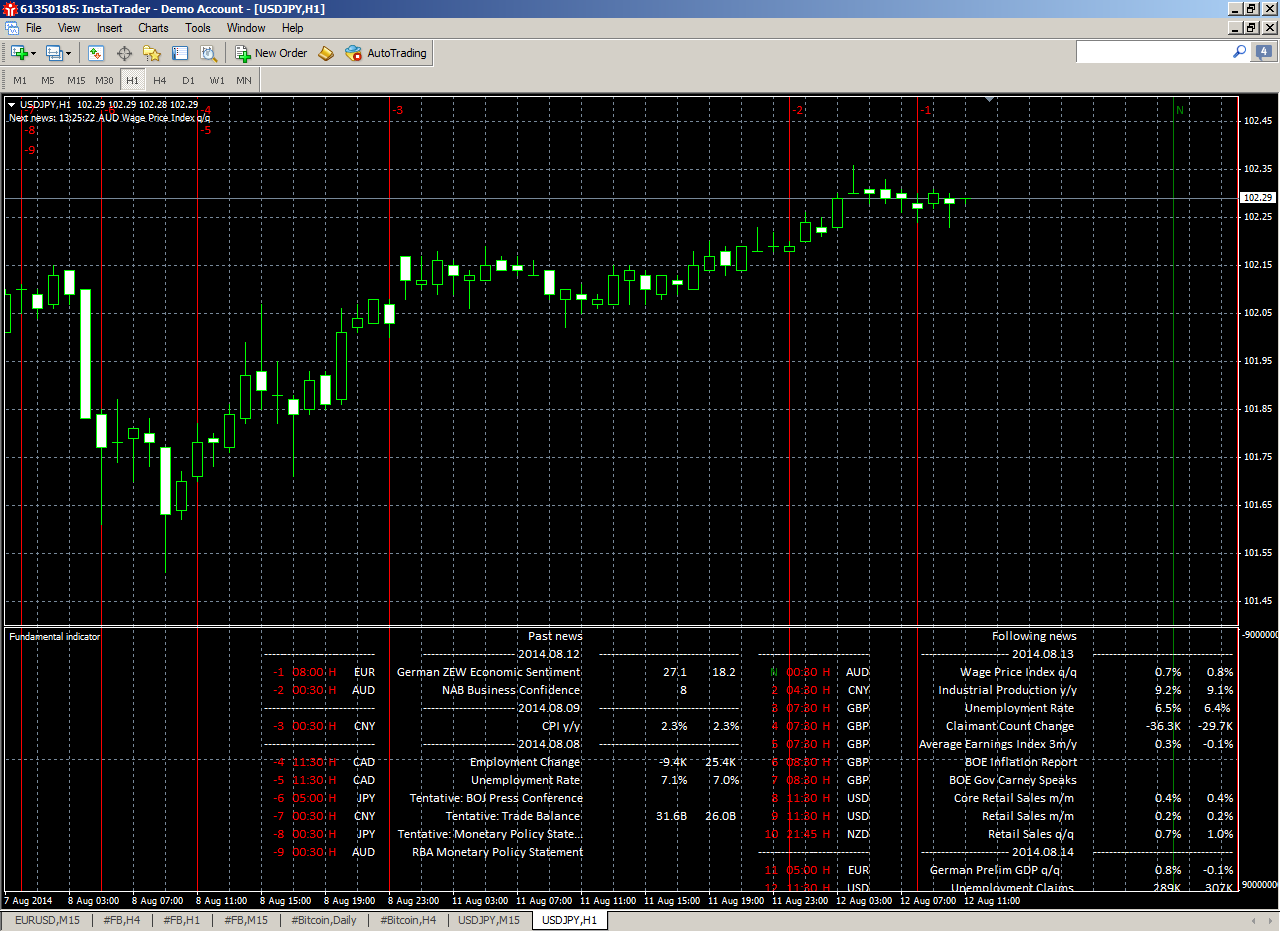1280x932 pixels.
Task: Toggle the Market Watch window icon
Action: pos(97,53)
